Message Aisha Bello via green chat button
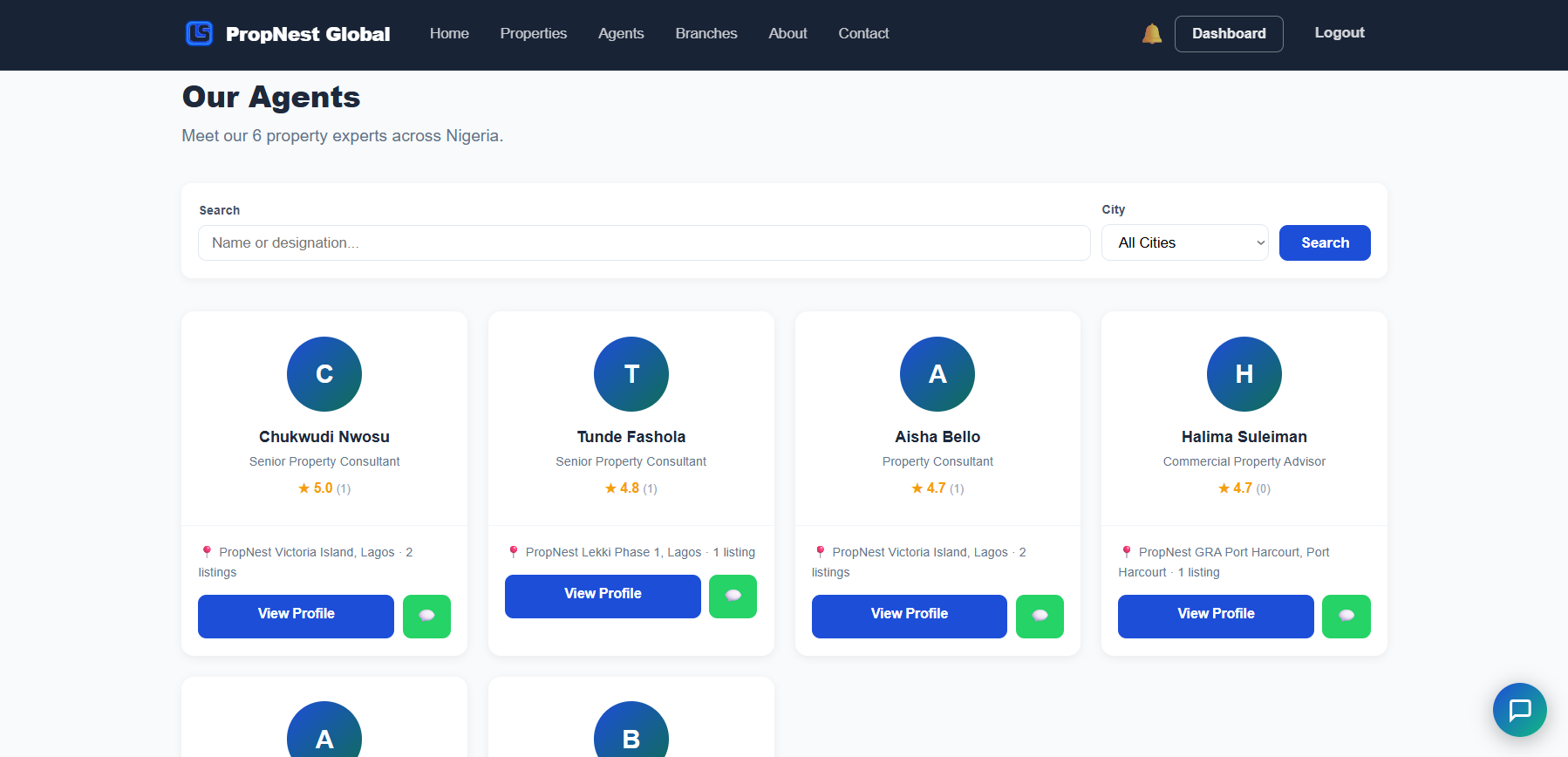This screenshot has width=1568, height=757. pyautogui.click(x=1040, y=616)
